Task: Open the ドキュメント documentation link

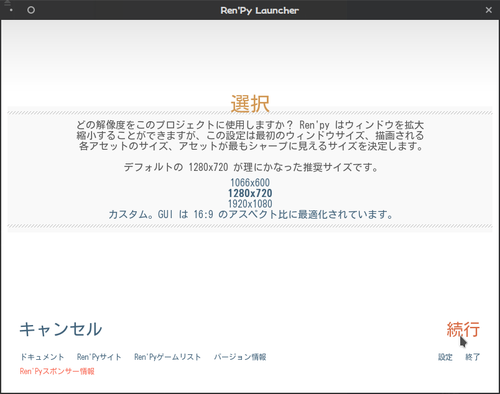Action: [x=42, y=357]
